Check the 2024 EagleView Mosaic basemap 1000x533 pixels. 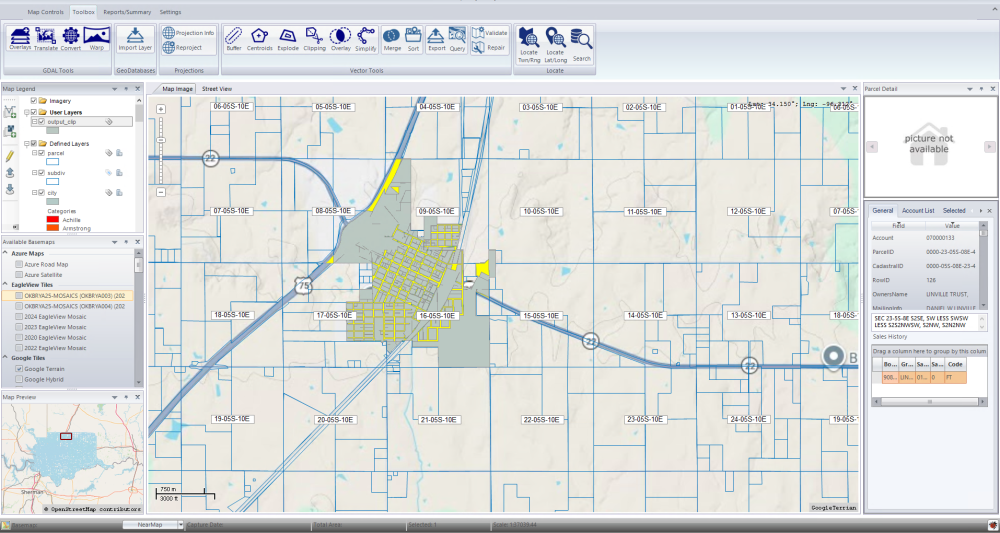[x=19, y=316]
